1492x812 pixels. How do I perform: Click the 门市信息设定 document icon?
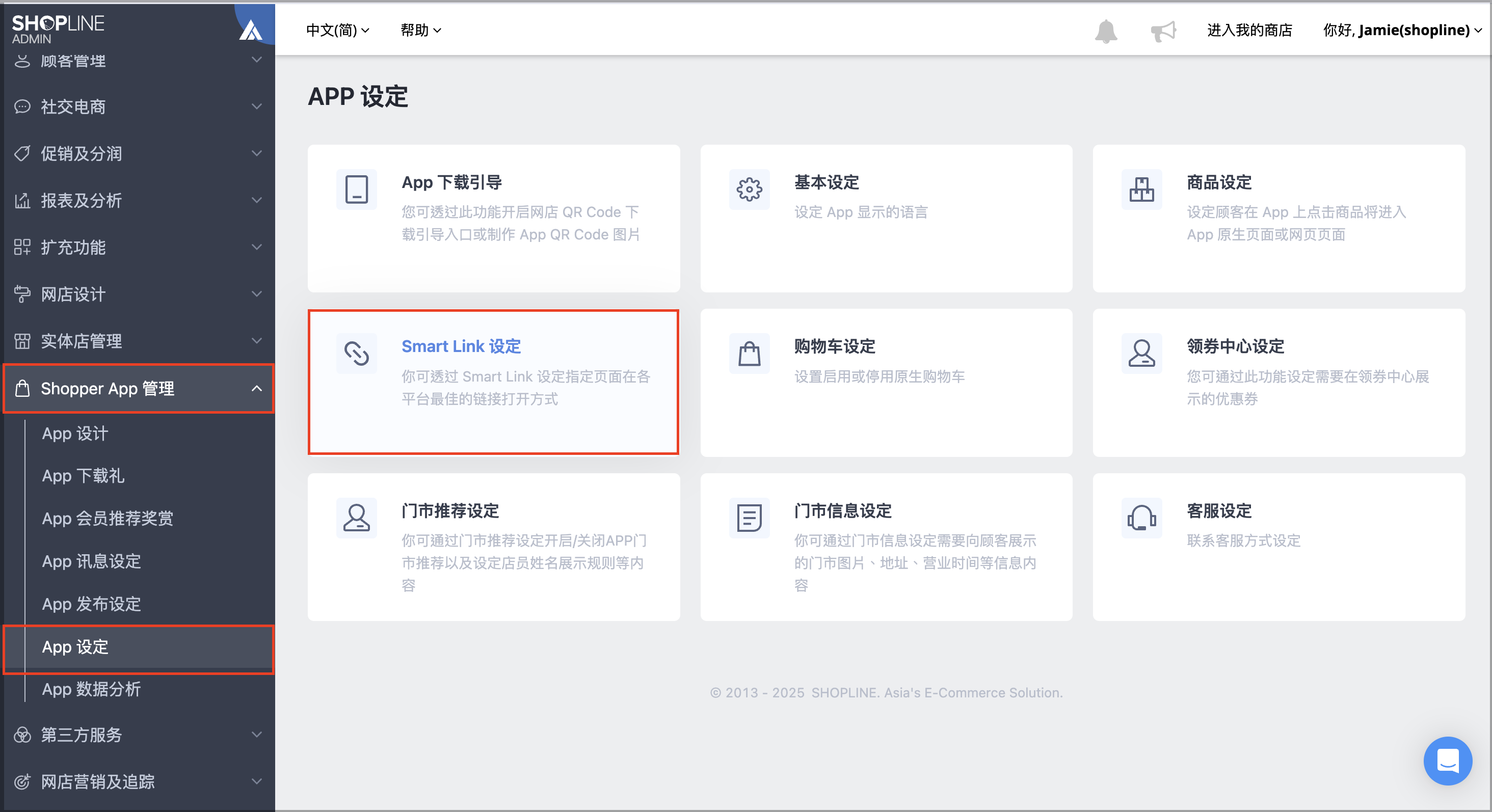point(750,518)
